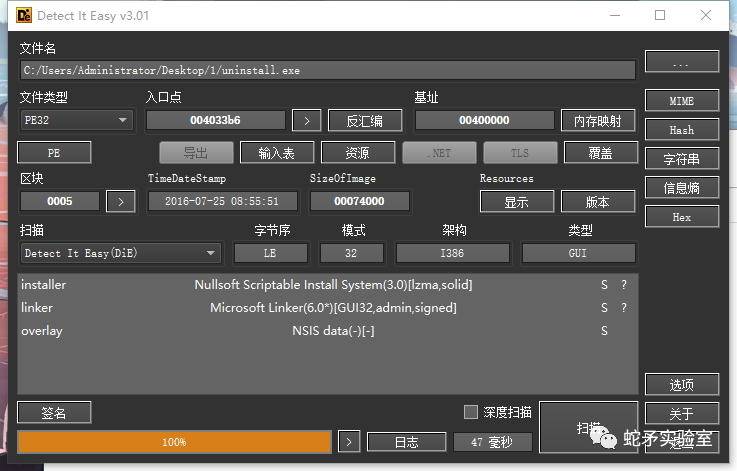Image resolution: width=737 pixels, height=471 pixels.
Task: Click the 日志 log button
Action: [x=407, y=442]
